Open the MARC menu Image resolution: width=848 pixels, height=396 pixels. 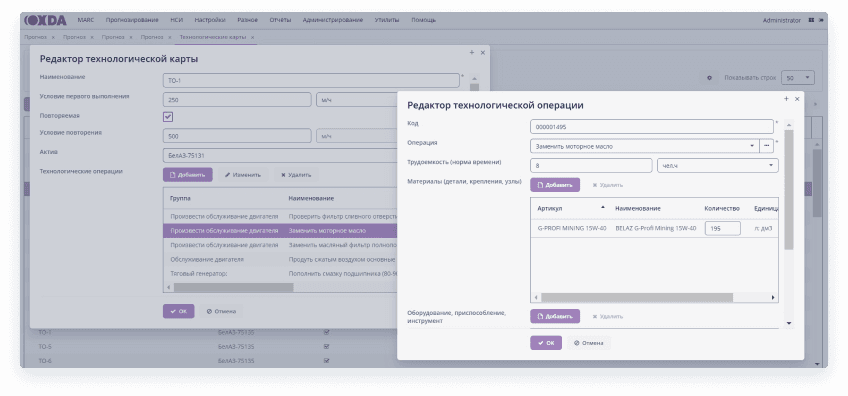[x=85, y=21]
